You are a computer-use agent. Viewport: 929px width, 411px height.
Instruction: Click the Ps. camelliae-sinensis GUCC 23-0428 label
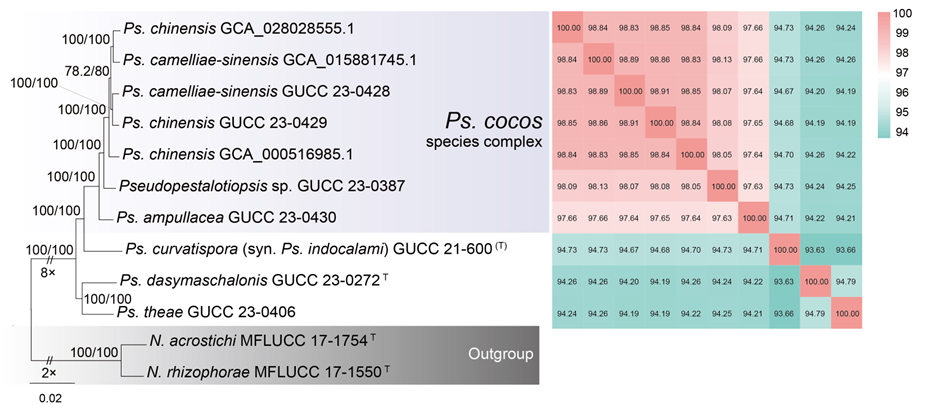(x=249, y=92)
